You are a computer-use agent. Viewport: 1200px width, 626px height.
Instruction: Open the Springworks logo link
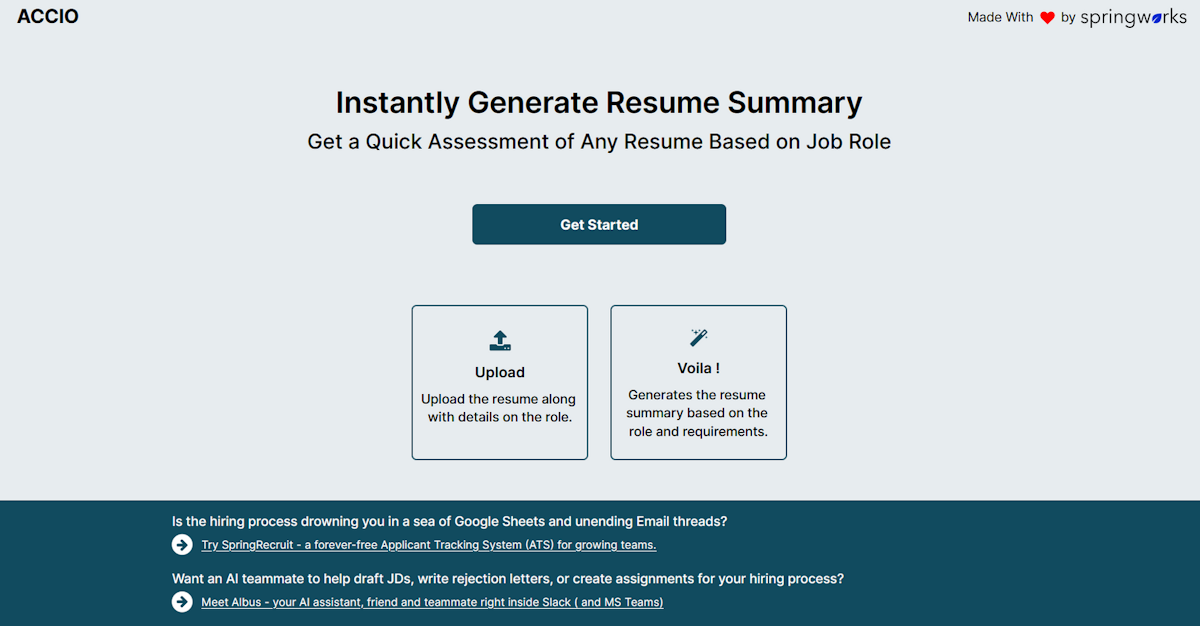point(1133,18)
